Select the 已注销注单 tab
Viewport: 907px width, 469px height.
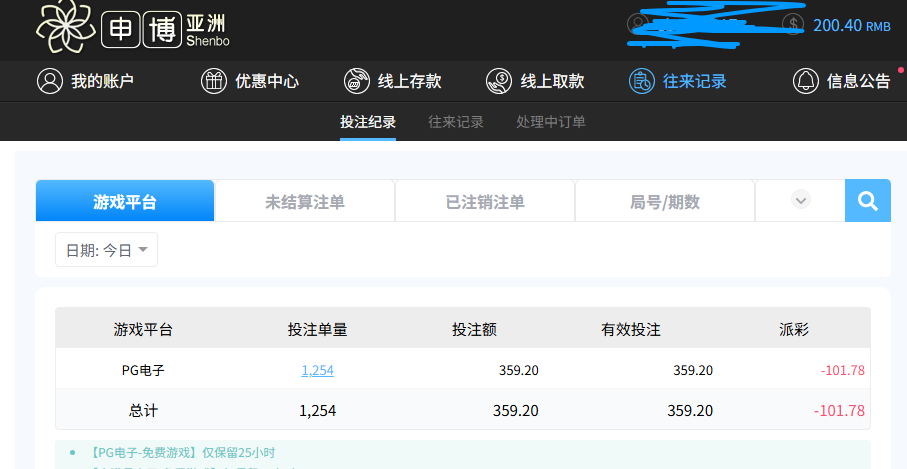pyautogui.click(x=485, y=201)
